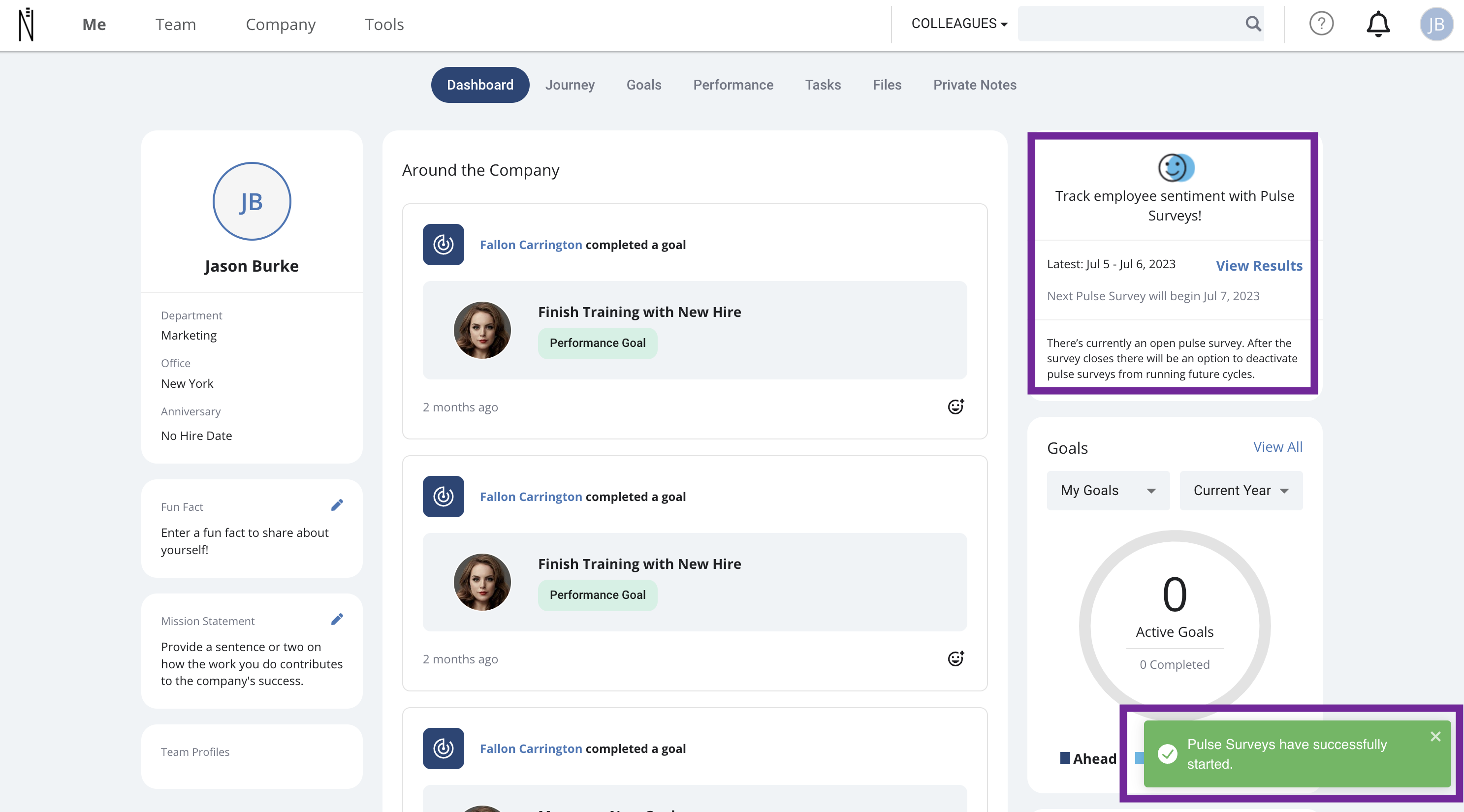The height and width of the screenshot is (812, 1464).
Task: Click the first completed-goal target icon
Action: click(x=444, y=245)
